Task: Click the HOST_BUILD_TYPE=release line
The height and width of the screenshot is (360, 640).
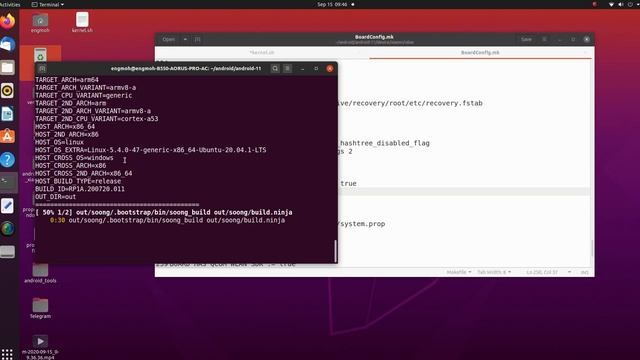Action: click(78, 181)
